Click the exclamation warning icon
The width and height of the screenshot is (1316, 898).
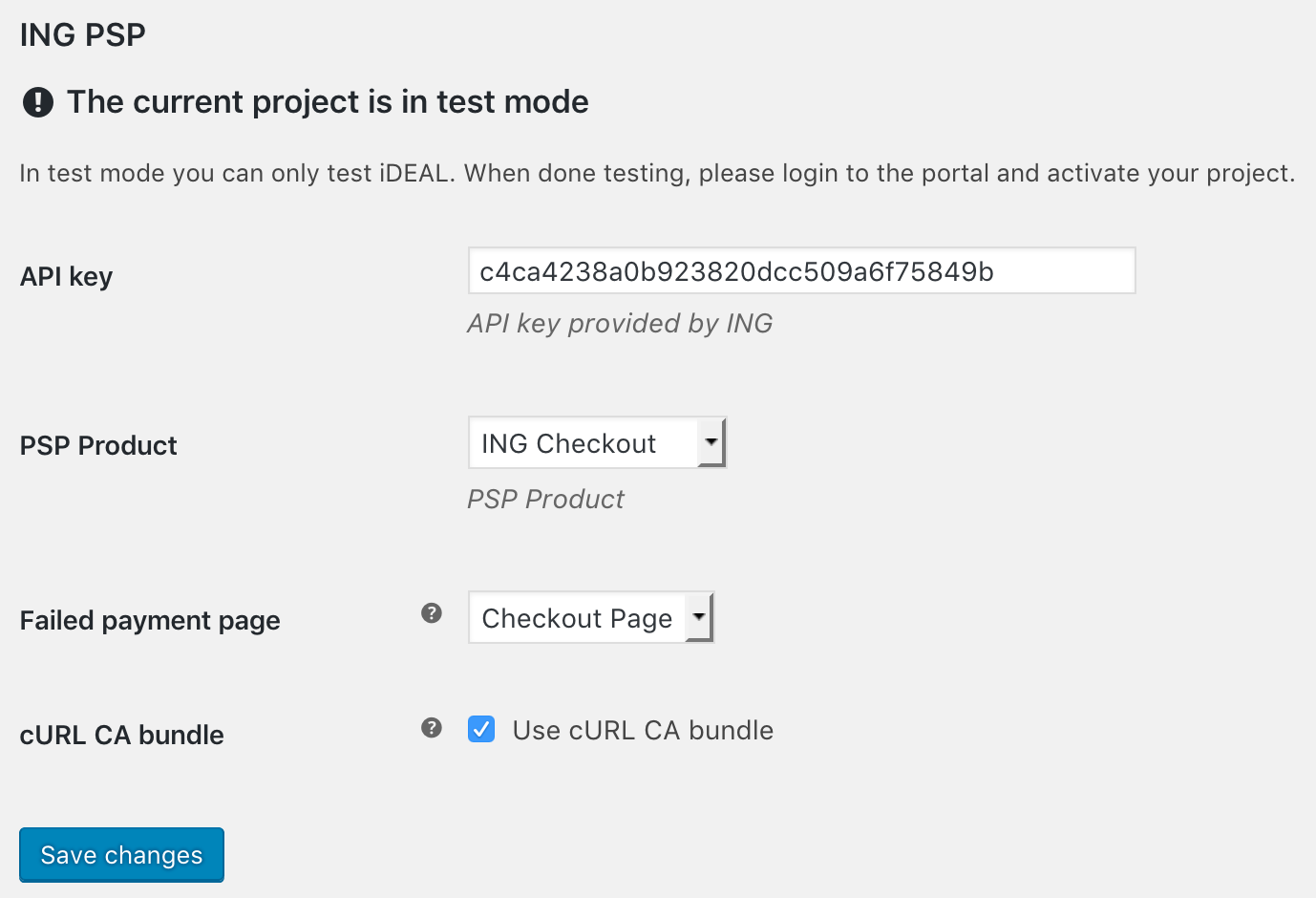[38, 102]
